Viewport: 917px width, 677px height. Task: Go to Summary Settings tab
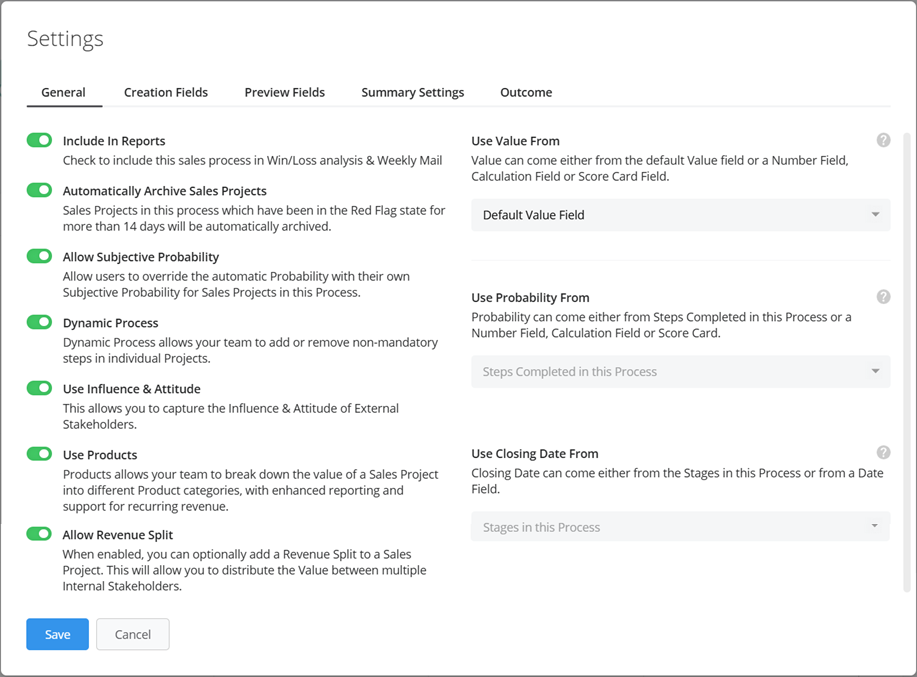(x=412, y=92)
